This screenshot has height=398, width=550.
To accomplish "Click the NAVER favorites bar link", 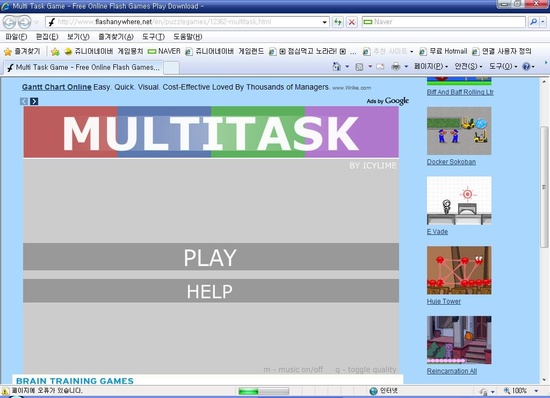I will [164, 52].
